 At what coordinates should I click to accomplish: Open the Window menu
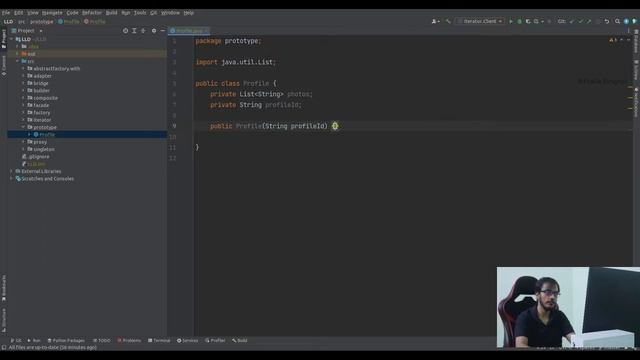click(x=170, y=13)
